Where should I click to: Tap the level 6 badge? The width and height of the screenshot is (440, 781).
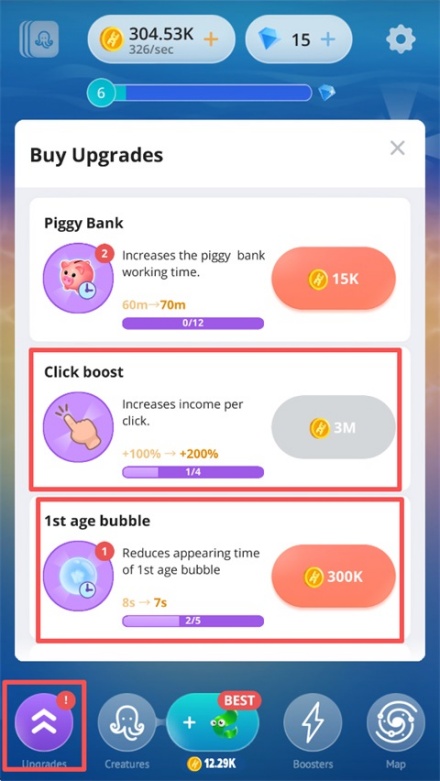point(102,93)
